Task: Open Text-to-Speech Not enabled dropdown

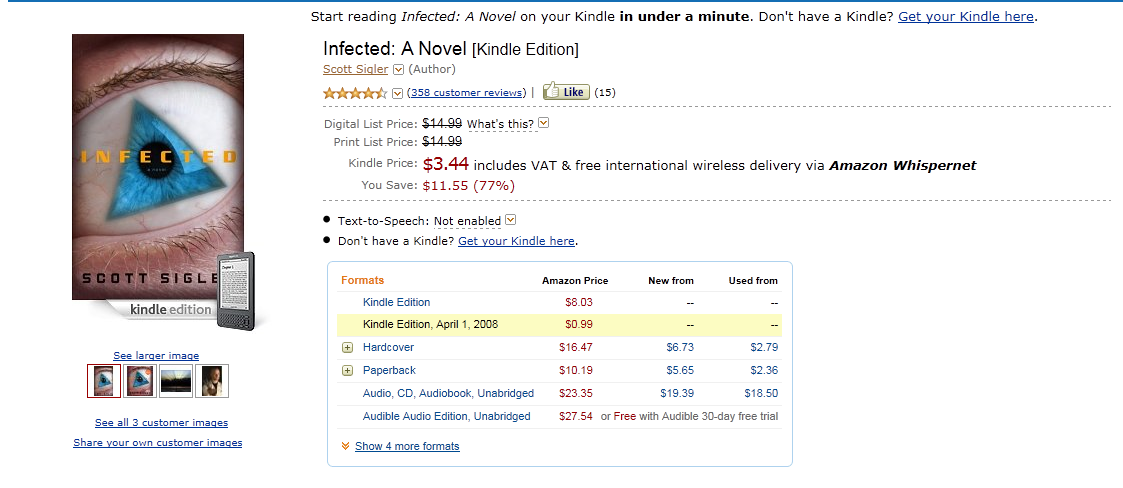Action: pos(511,220)
